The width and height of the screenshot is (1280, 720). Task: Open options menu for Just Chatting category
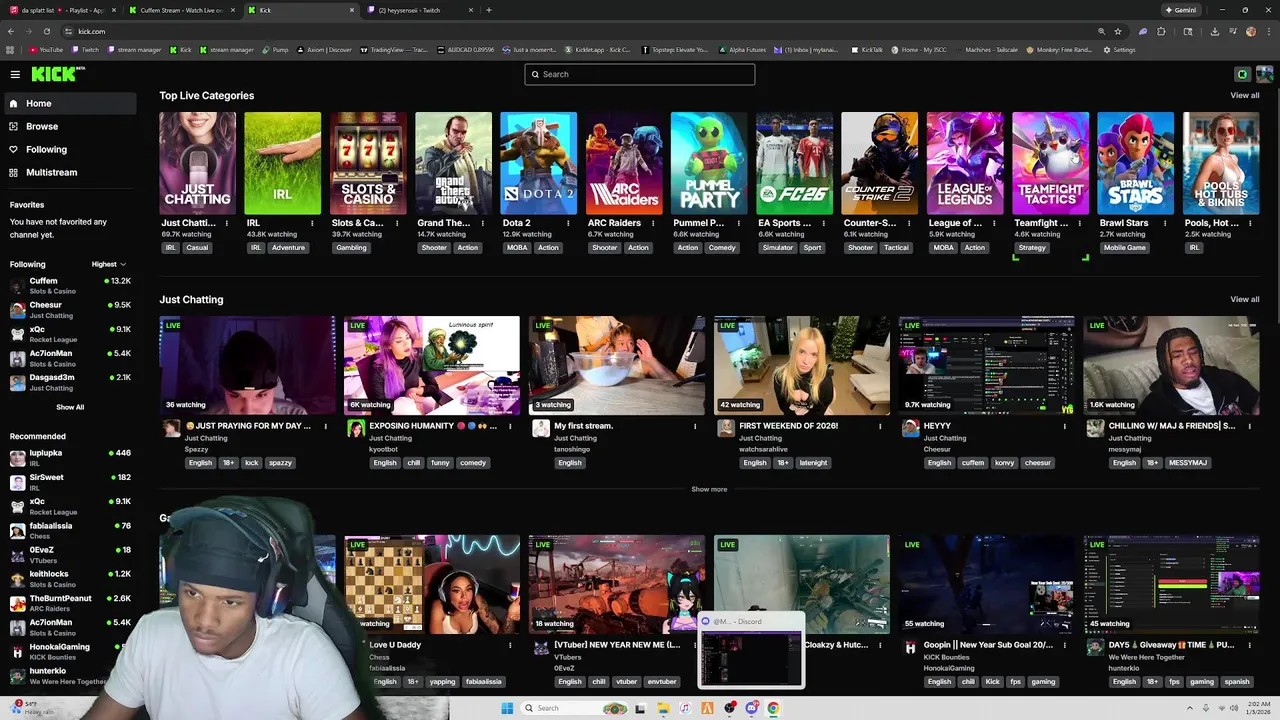coord(227,223)
